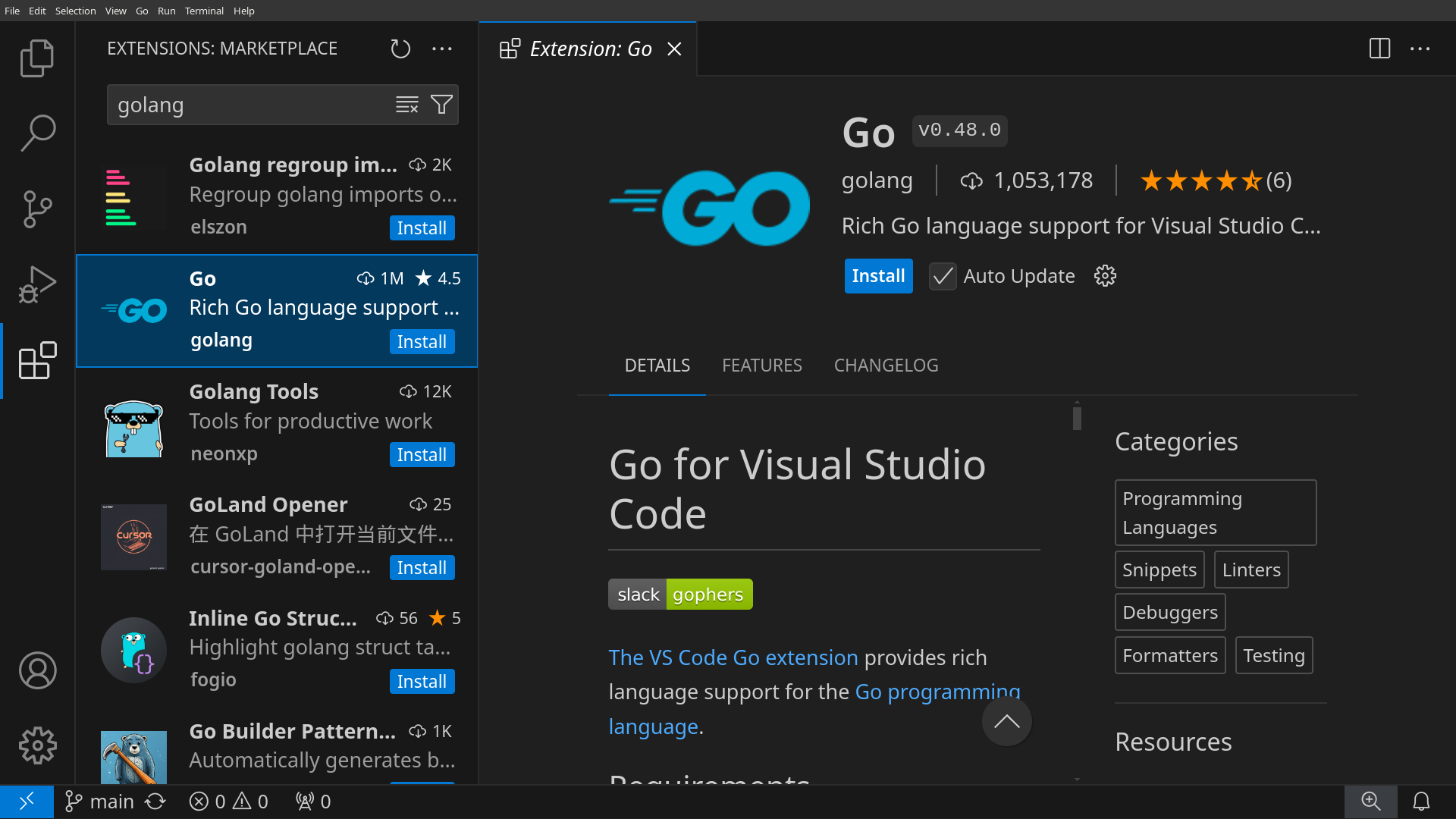Click the star rating of Go extension
Viewport: 1456px width, 819px height.
(x=1216, y=180)
